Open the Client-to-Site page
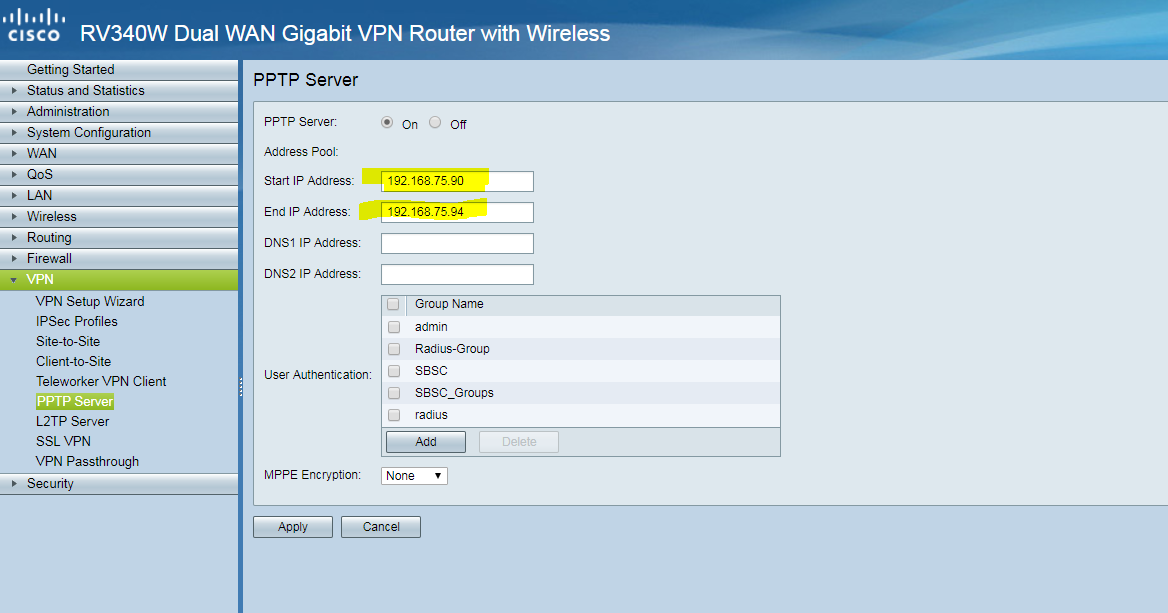 74,362
